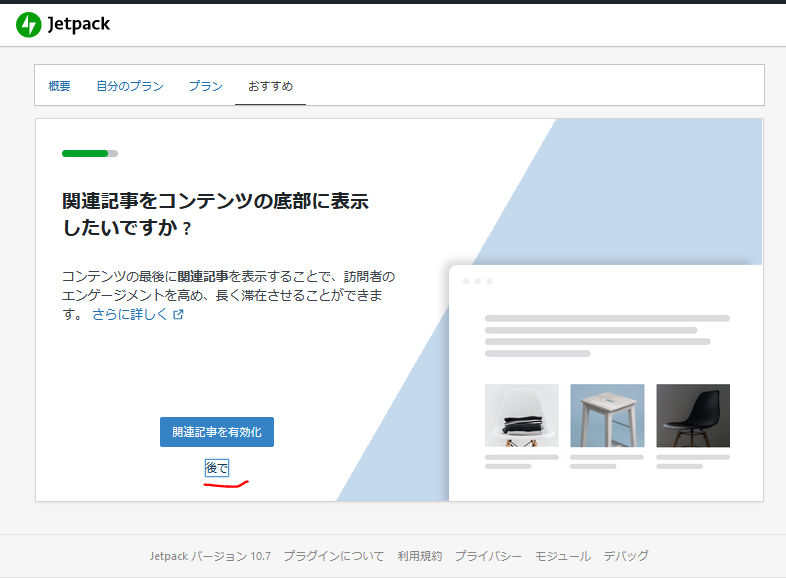Open the さらに詳しく link

click(130, 314)
